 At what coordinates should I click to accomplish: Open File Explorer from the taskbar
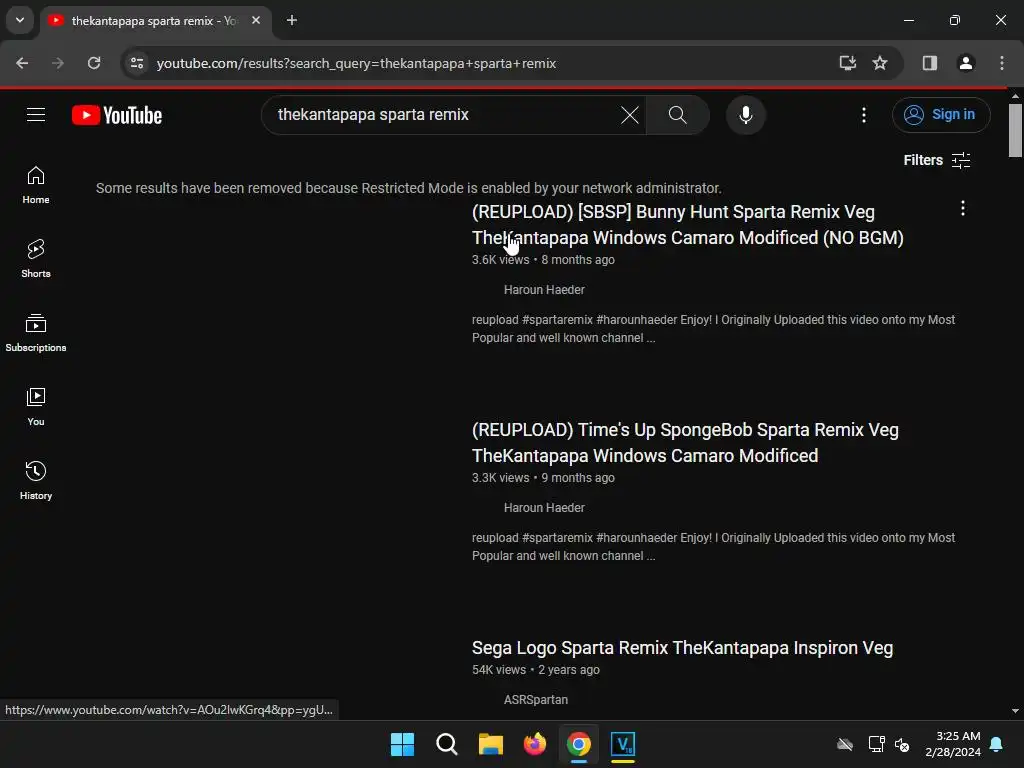(x=490, y=744)
